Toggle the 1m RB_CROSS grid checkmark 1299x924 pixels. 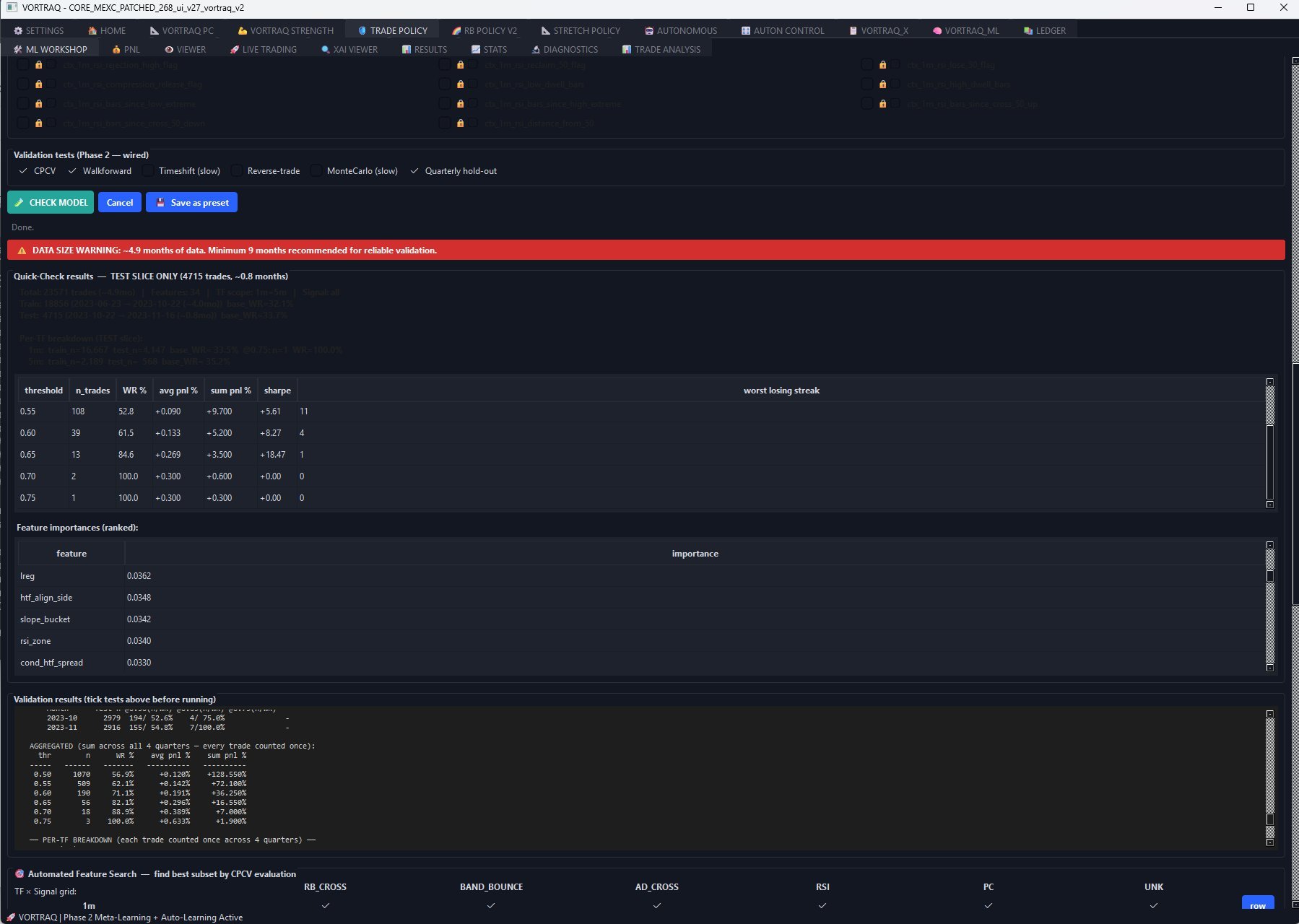[x=326, y=905]
